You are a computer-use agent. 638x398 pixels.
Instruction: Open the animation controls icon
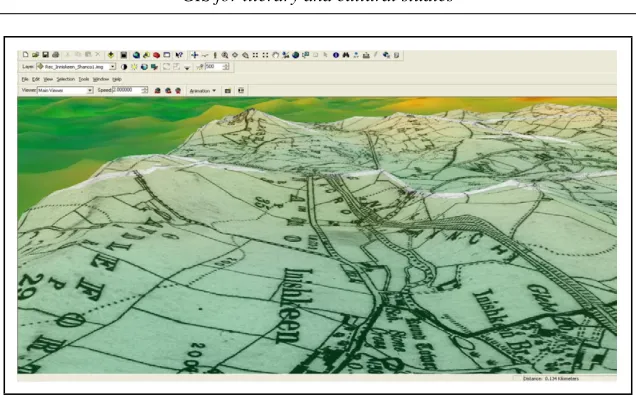pos(241,91)
